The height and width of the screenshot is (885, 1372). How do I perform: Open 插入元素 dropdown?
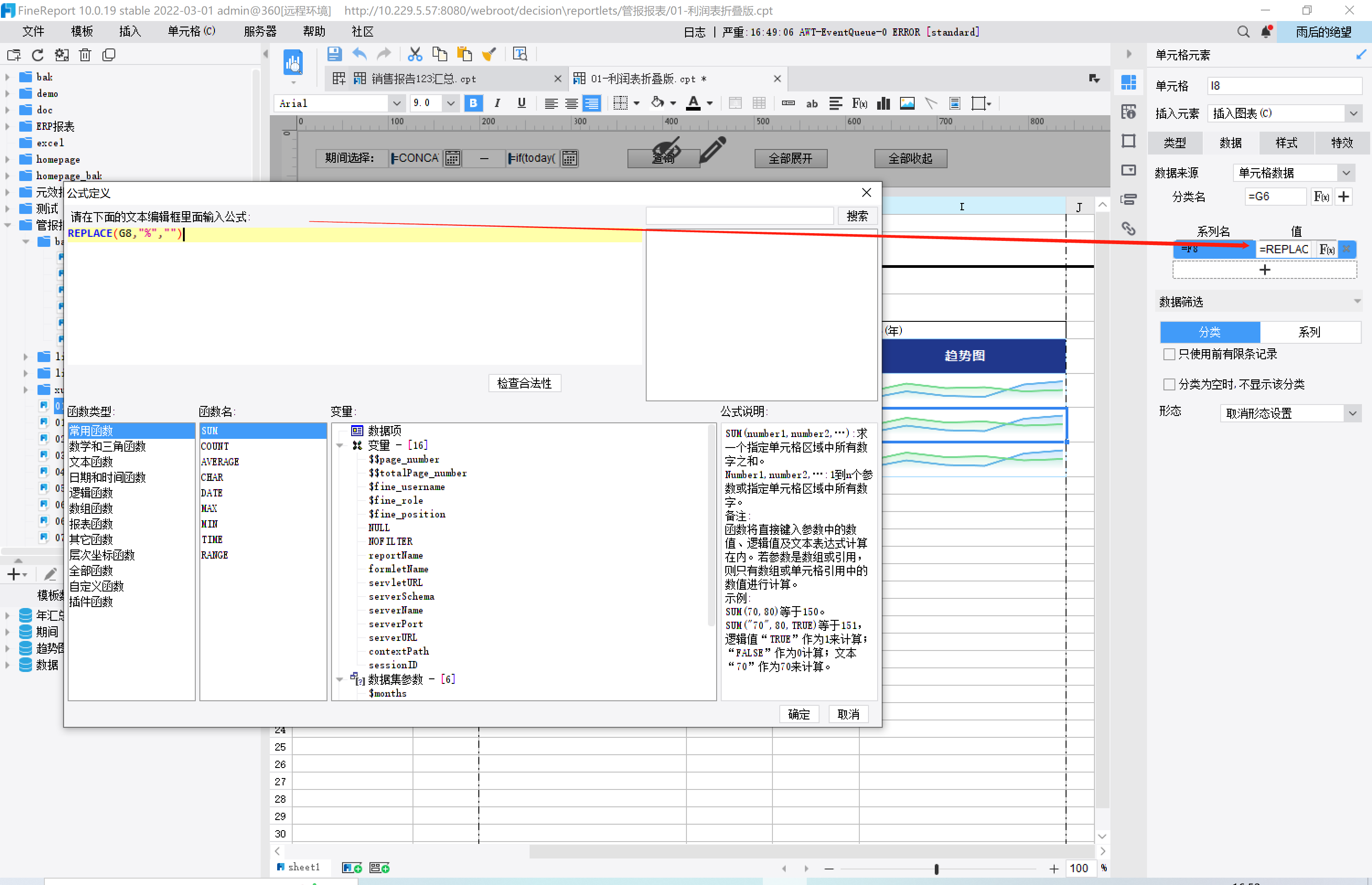1354,113
